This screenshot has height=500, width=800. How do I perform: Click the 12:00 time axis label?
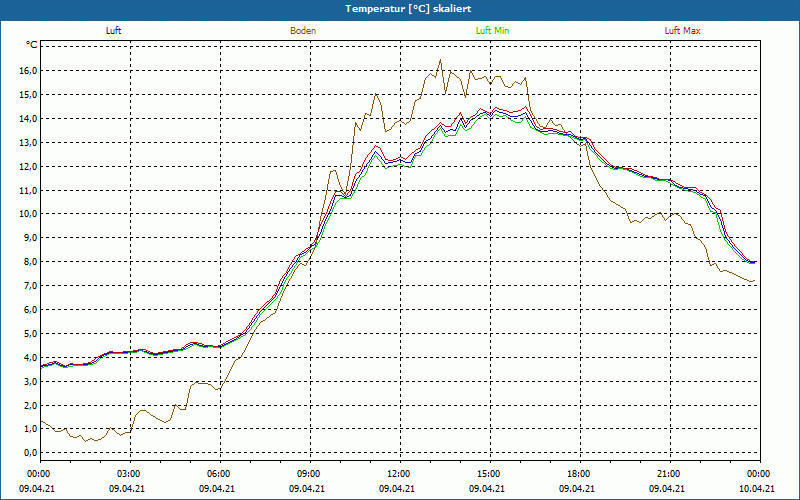click(x=396, y=474)
